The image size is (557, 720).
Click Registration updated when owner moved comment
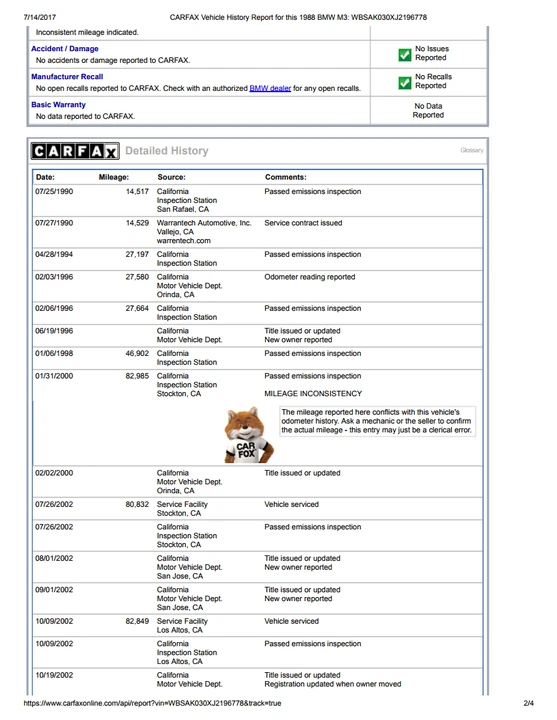point(332,684)
